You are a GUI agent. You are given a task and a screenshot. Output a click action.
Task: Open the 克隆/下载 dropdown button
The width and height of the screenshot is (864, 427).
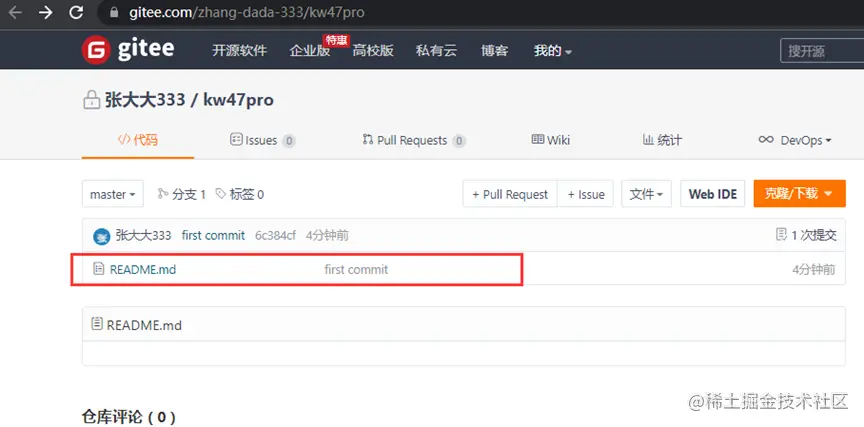(x=800, y=194)
